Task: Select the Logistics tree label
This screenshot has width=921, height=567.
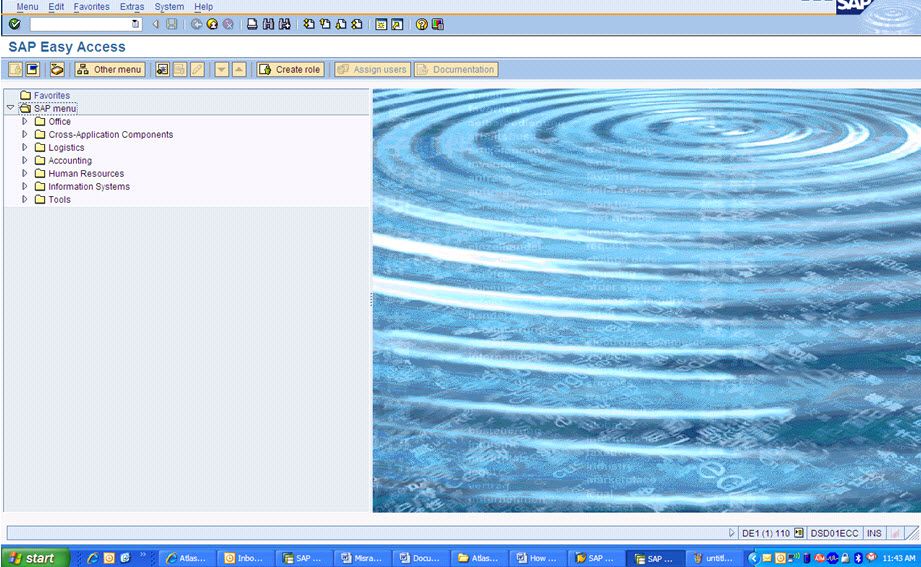Action: click(66, 147)
